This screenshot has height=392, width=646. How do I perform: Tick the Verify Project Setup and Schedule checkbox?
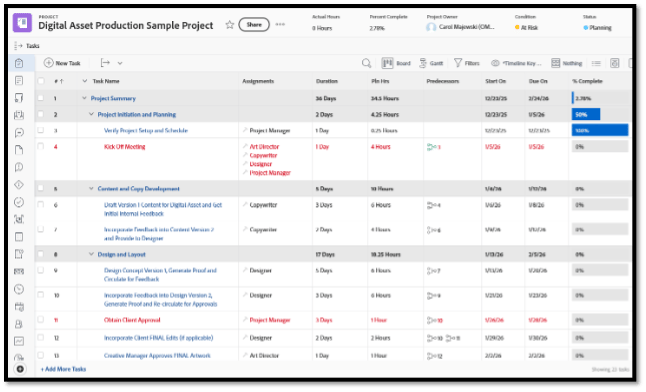[41, 130]
